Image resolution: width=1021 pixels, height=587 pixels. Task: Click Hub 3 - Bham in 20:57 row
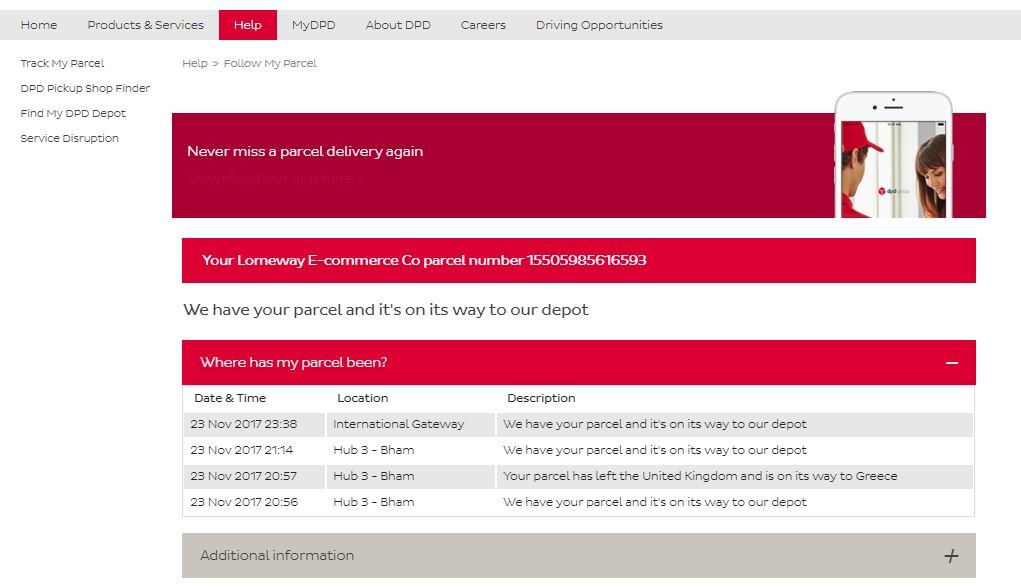(x=411, y=476)
